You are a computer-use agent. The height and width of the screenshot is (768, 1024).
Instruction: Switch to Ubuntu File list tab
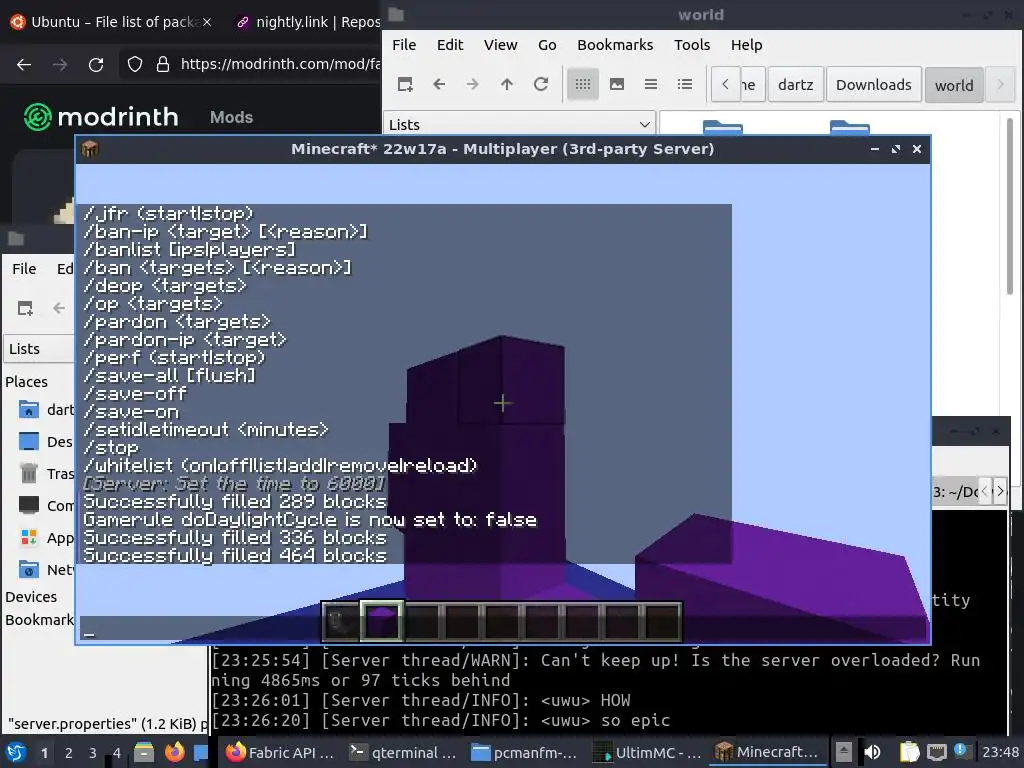[x=111, y=22]
